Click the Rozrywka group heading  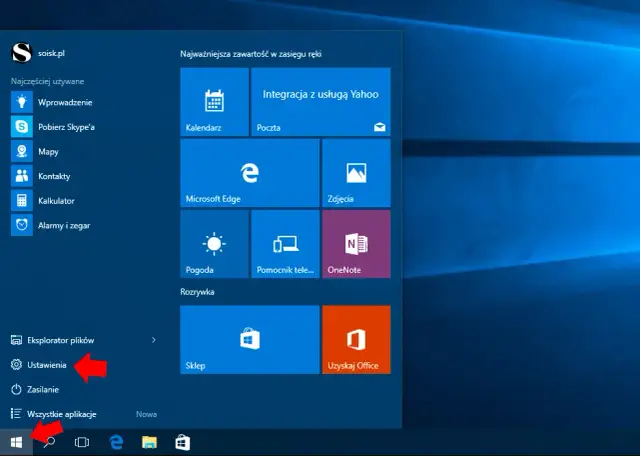[x=197, y=292]
